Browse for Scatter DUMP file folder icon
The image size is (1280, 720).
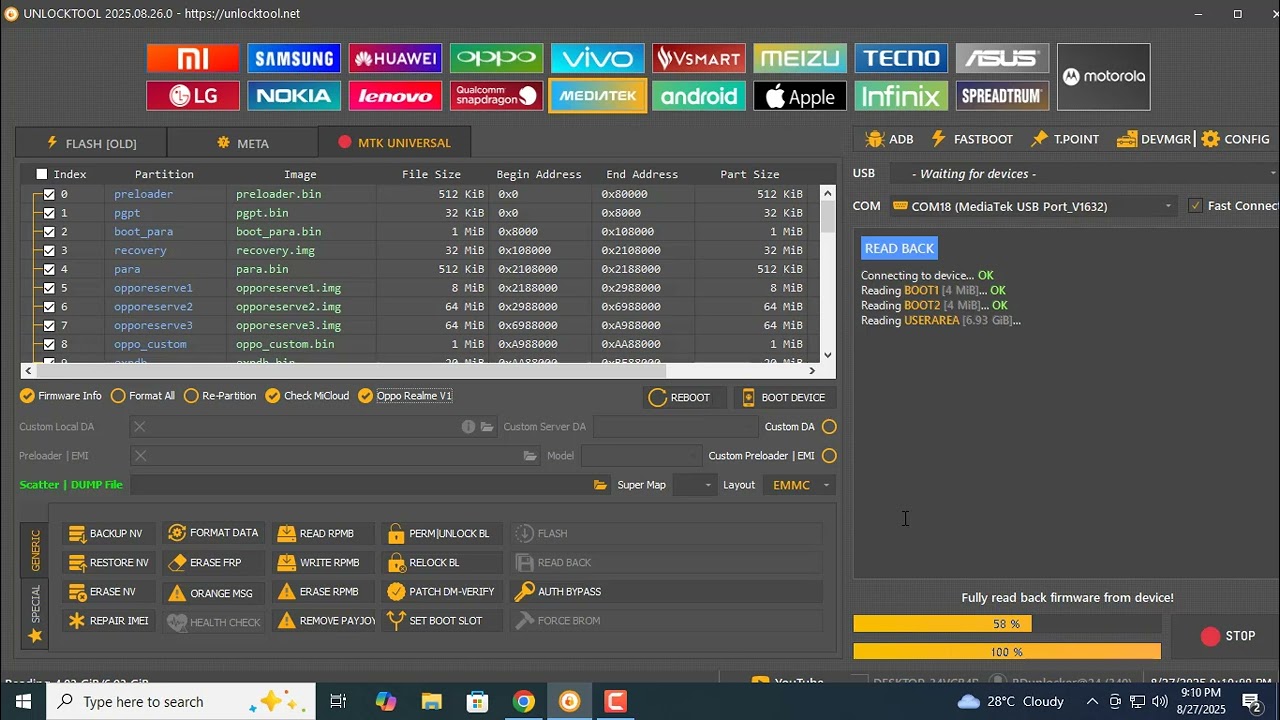pos(600,485)
